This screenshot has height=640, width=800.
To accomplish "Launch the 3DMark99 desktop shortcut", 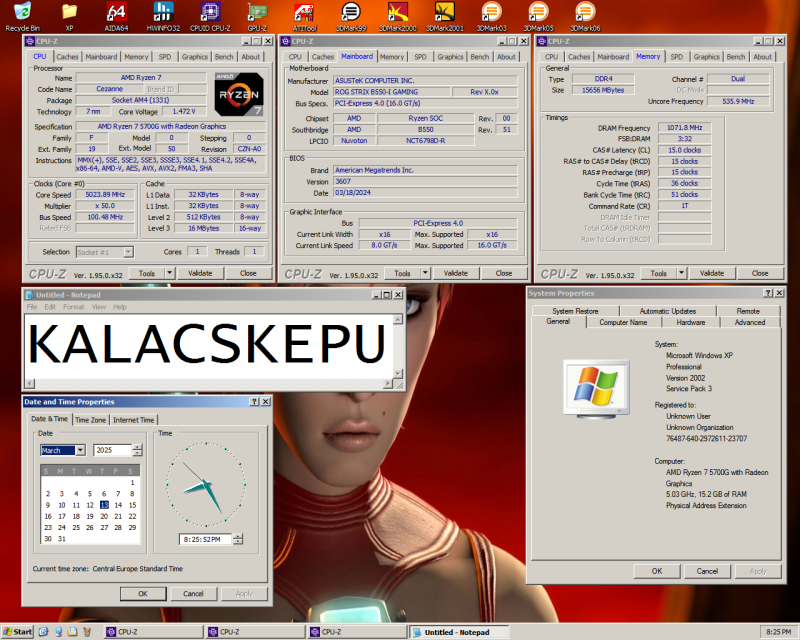I will pyautogui.click(x=351, y=16).
